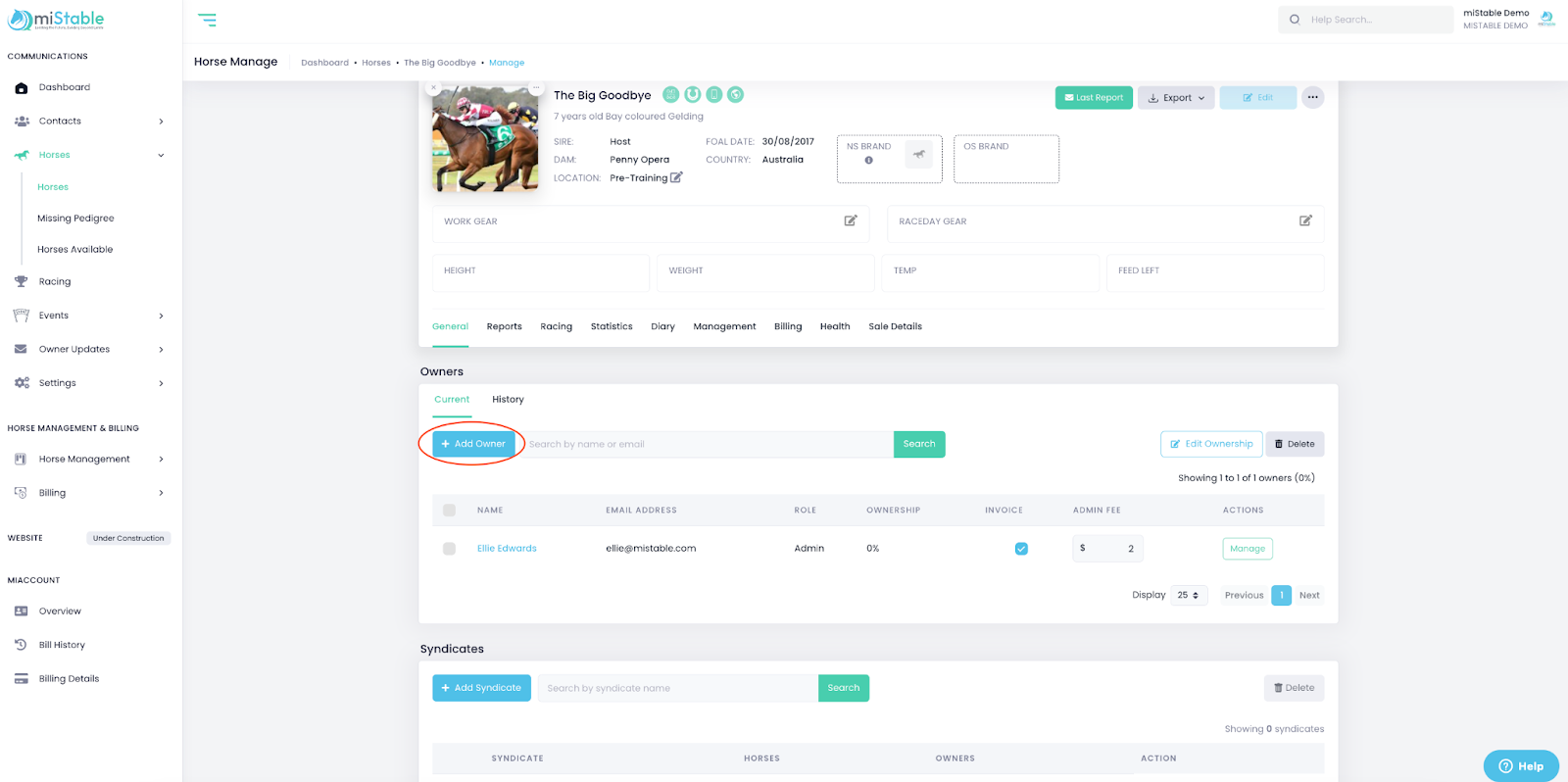Check the select-all owners header checkbox
The height and width of the screenshot is (782, 1568).
click(x=450, y=511)
